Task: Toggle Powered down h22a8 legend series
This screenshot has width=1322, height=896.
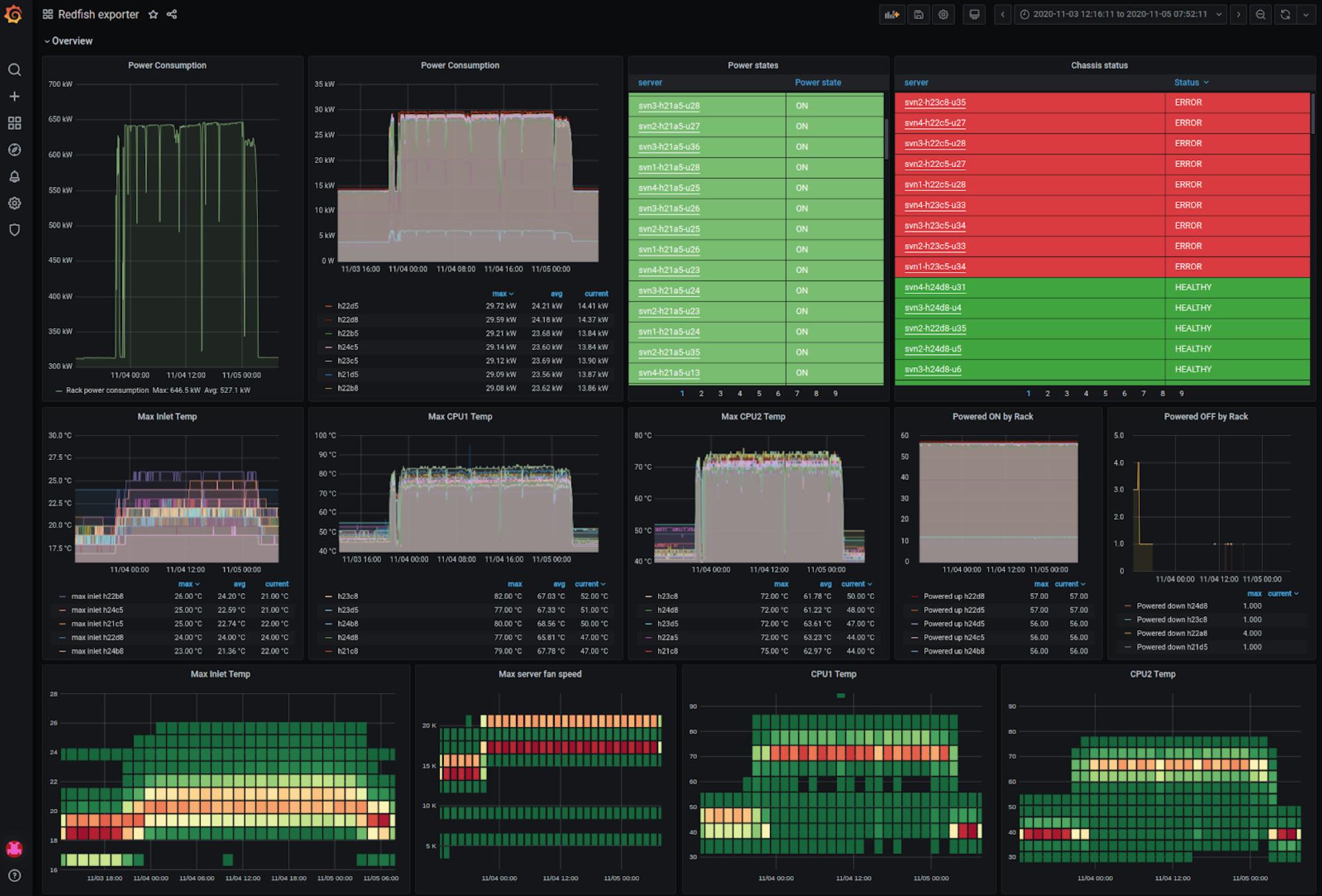Action: coord(1172,634)
